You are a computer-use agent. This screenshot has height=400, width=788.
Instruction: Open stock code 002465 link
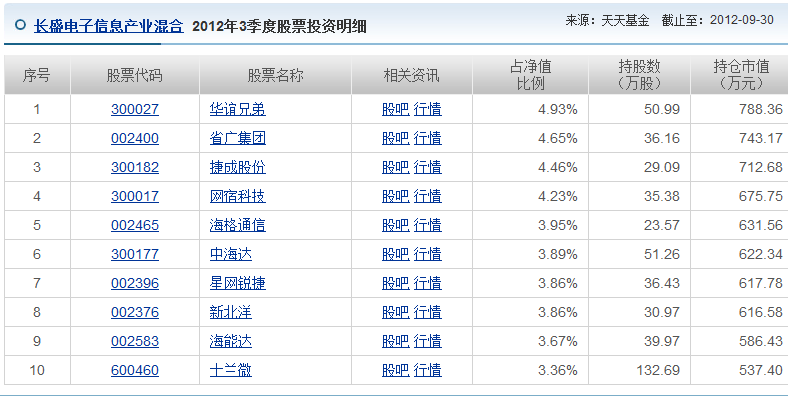pos(135,225)
